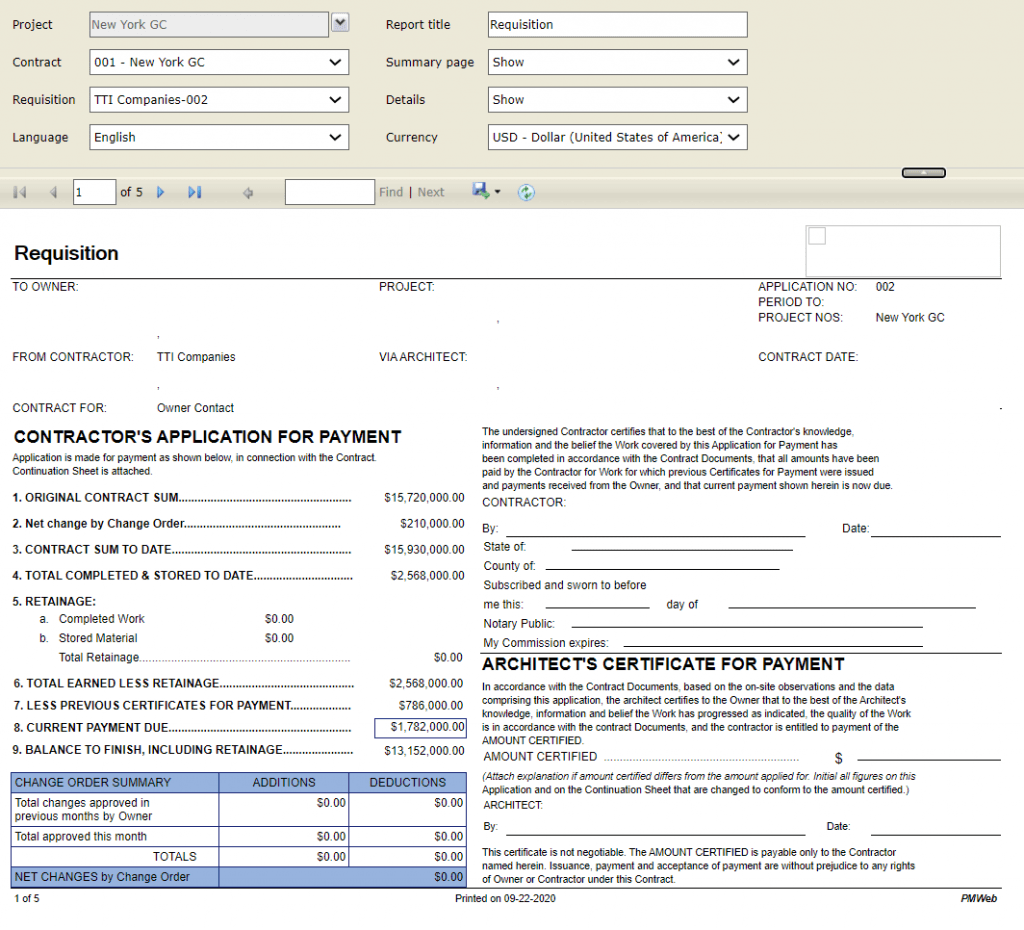Open the Language dropdown
Viewport: 1024px width, 930px height.
coord(219,137)
